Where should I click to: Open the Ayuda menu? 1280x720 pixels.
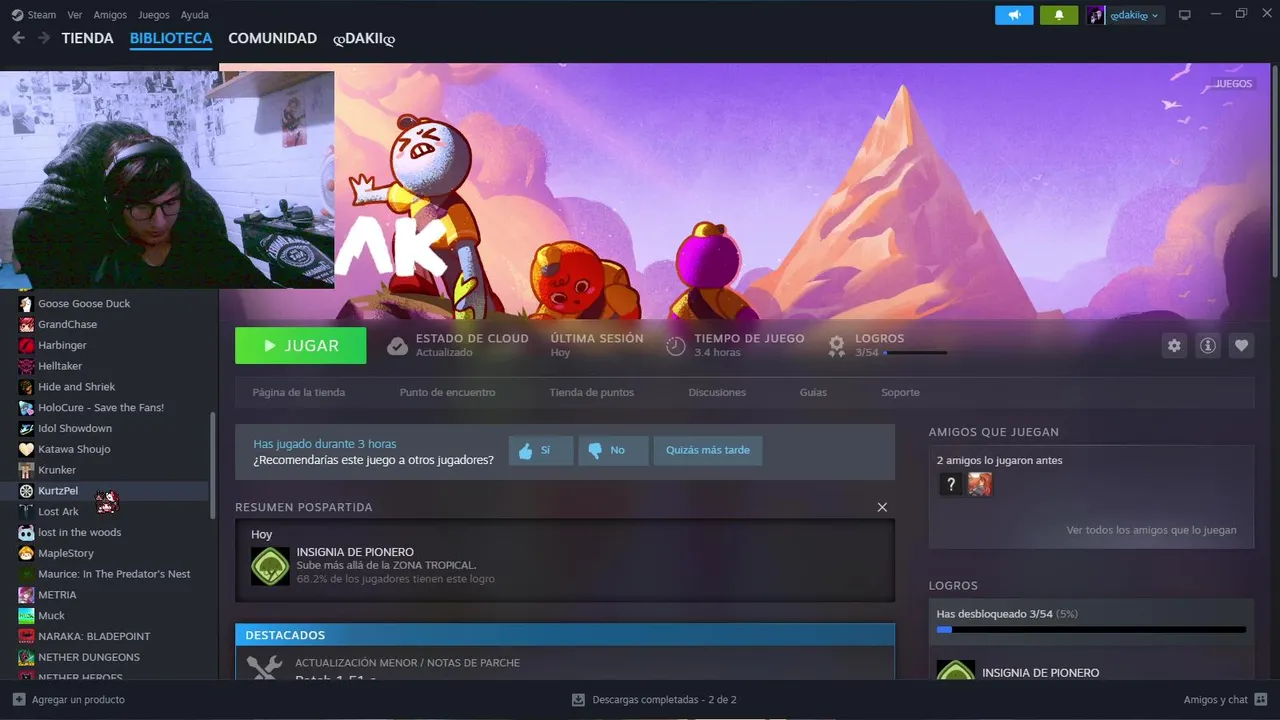[195, 15]
